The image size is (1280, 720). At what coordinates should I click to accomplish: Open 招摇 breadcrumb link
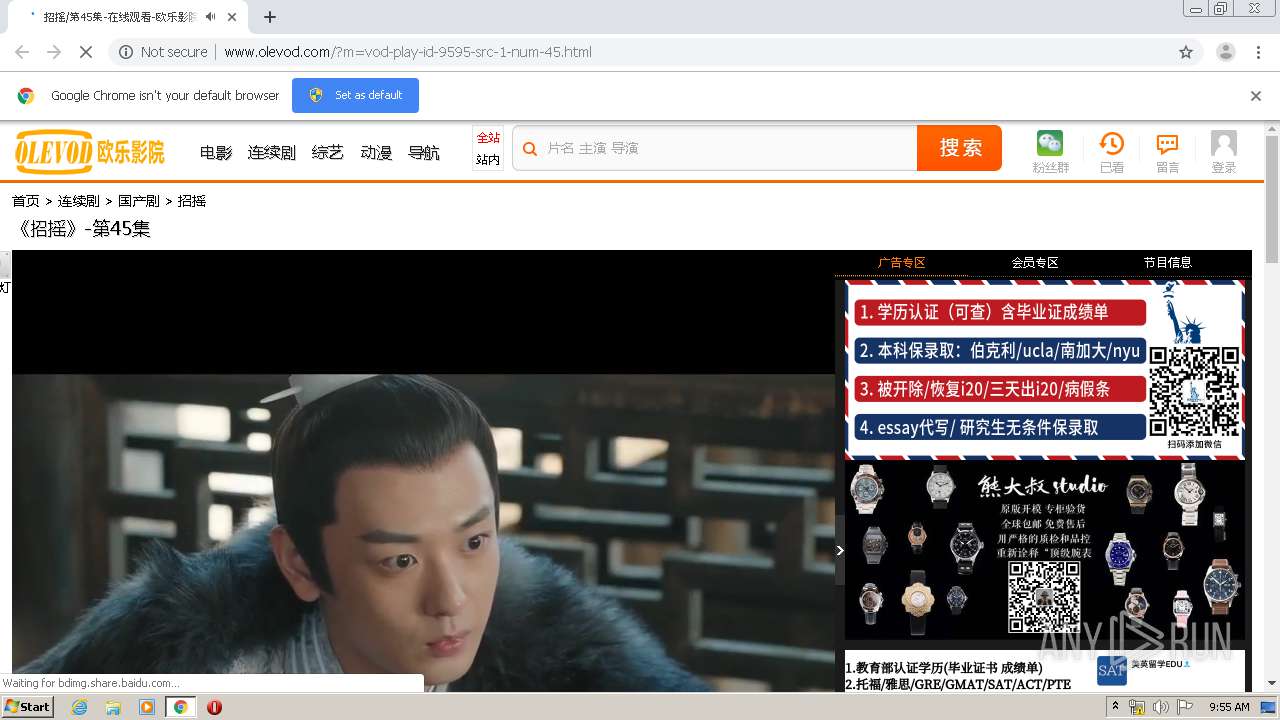(x=192, y=201)
